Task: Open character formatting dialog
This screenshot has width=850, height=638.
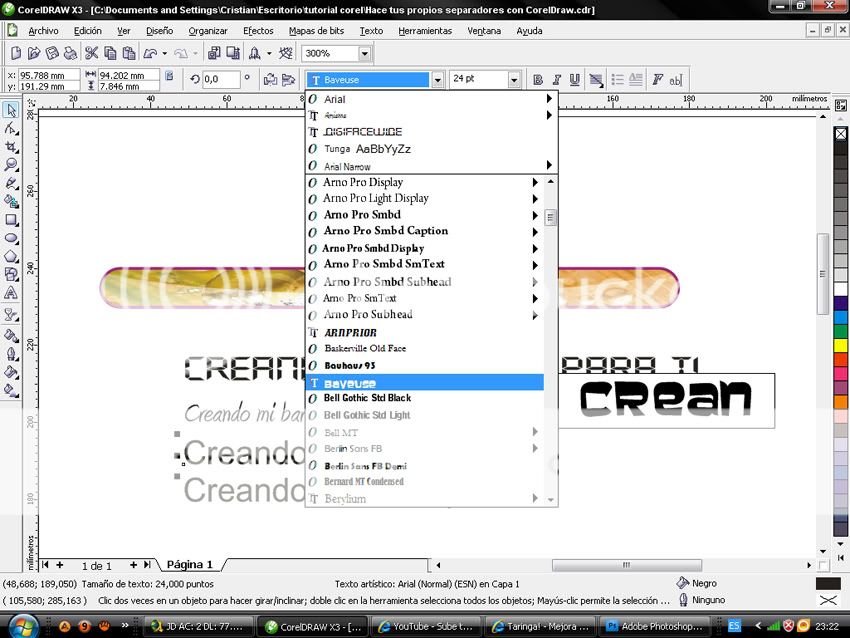Action: 657,80
